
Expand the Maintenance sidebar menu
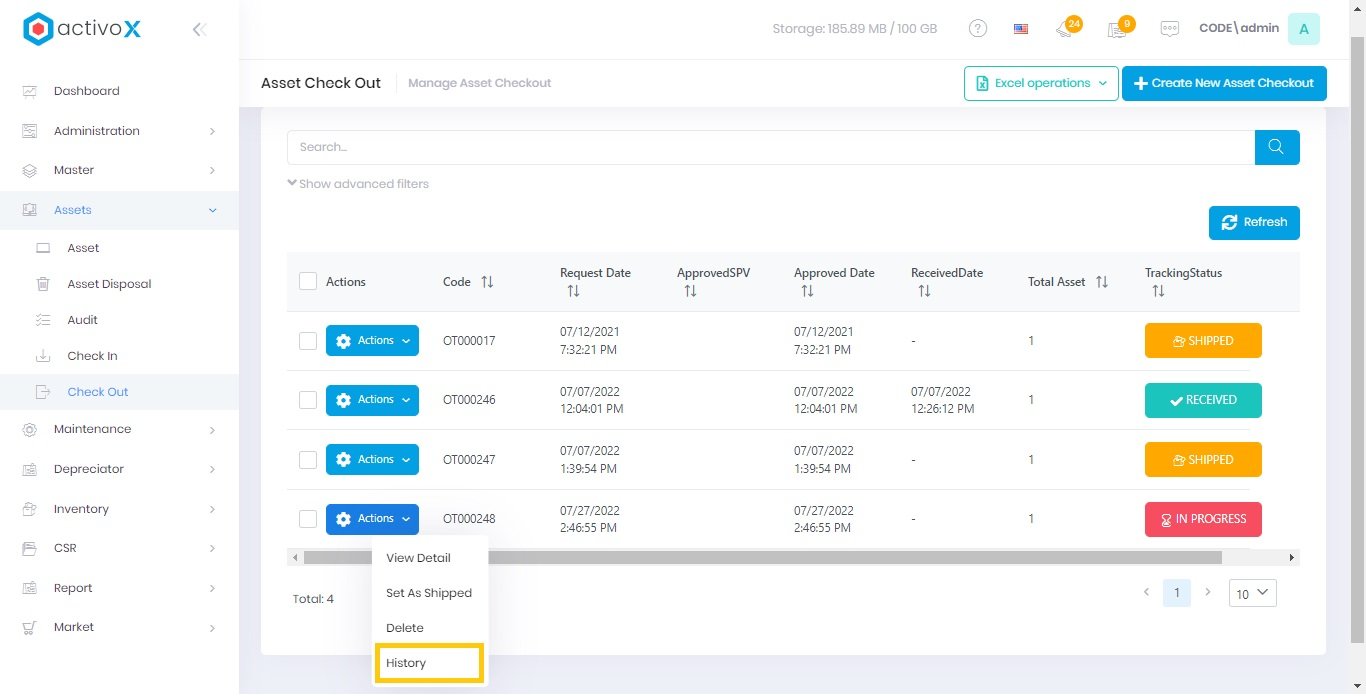point(119,429)
